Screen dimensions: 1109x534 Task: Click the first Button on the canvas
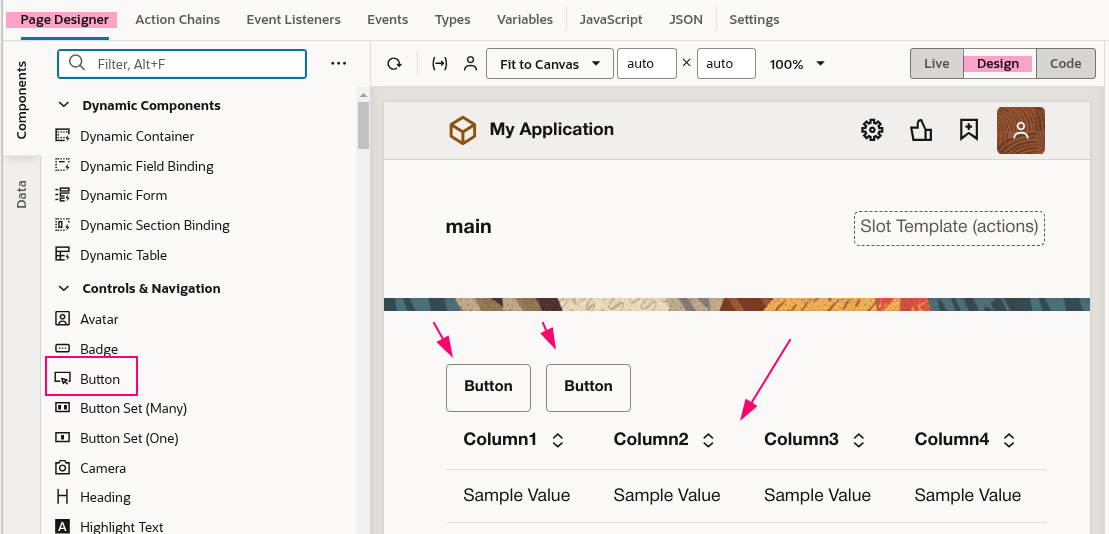[488, 387]
